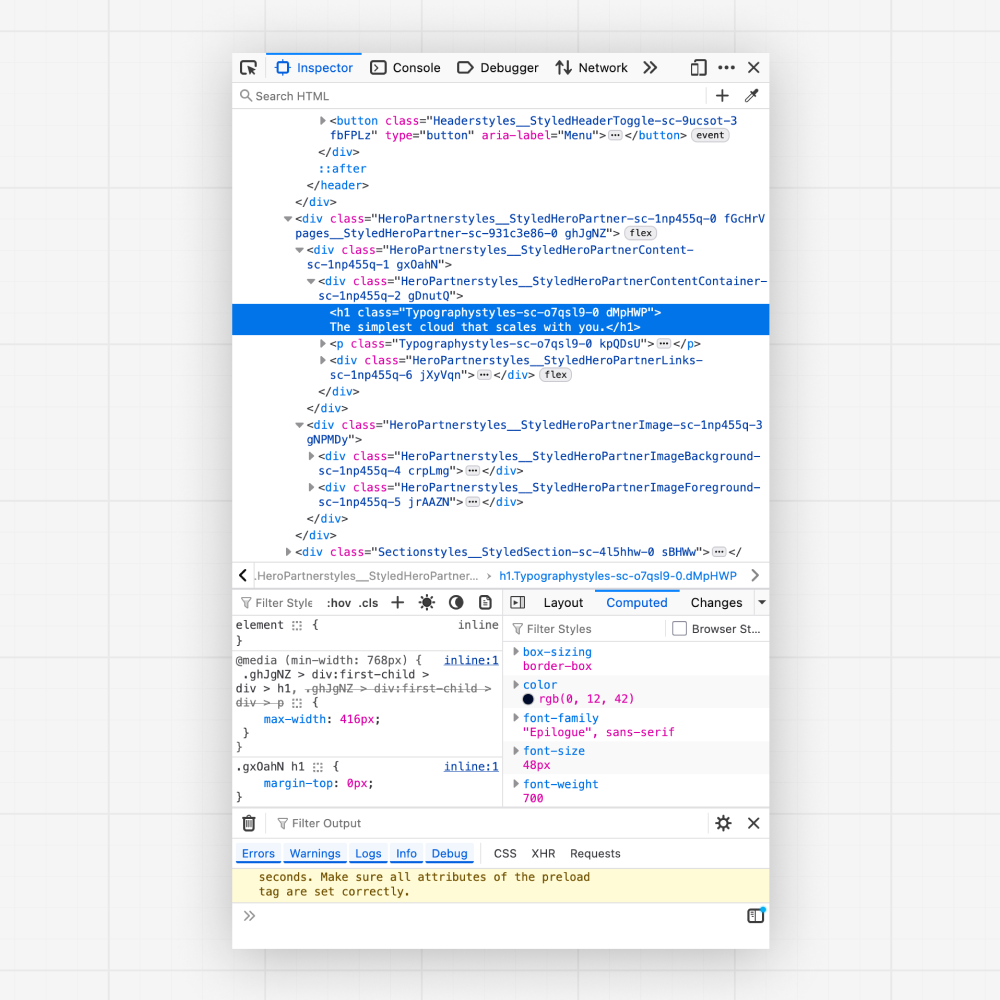Switch to the Console tab
The height and width of the screenshot is (1000, 1000).
[405, 67]
